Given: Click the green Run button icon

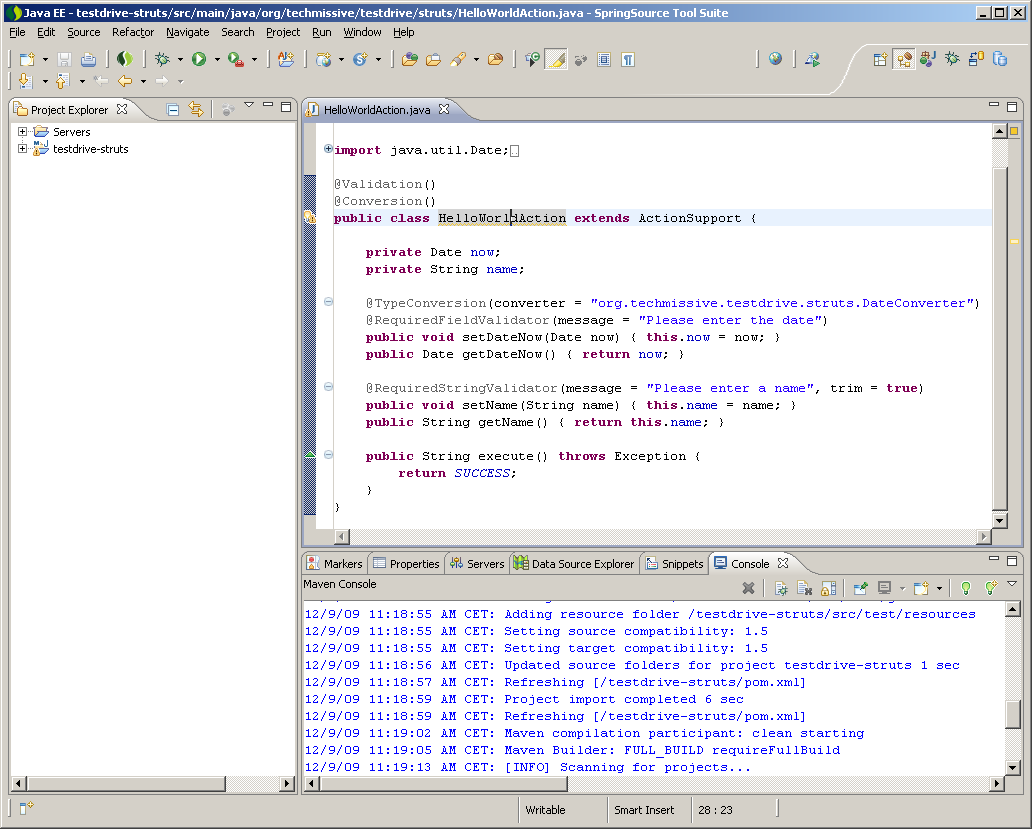Looking at the screenshot, I should pos(199,59).
